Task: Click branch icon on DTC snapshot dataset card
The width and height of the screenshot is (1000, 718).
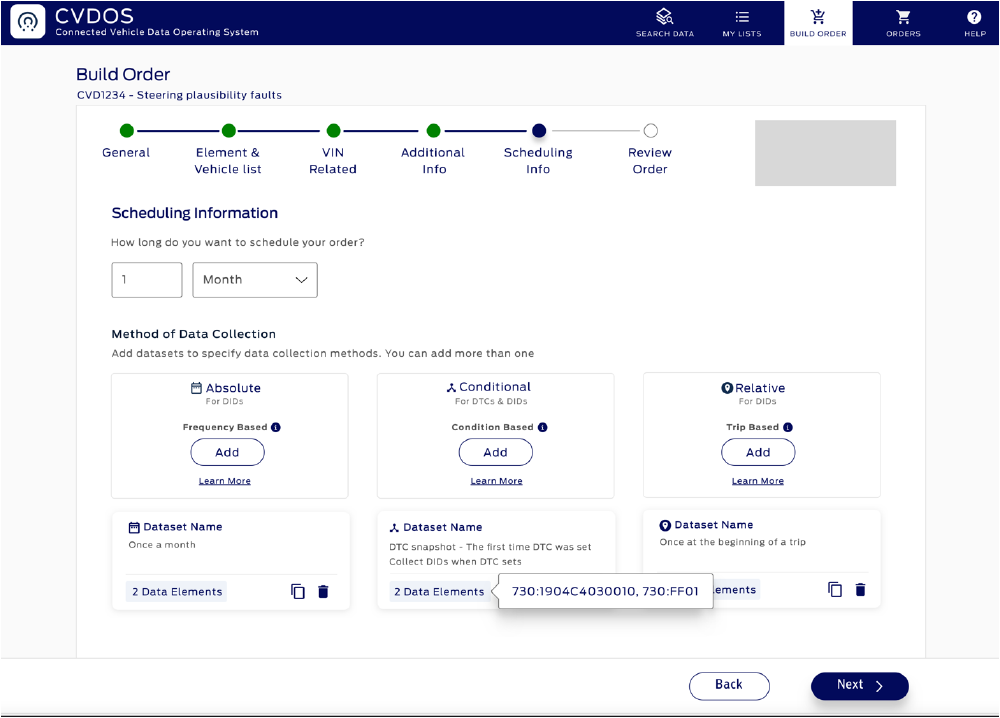Action: [x=394, y=528]
